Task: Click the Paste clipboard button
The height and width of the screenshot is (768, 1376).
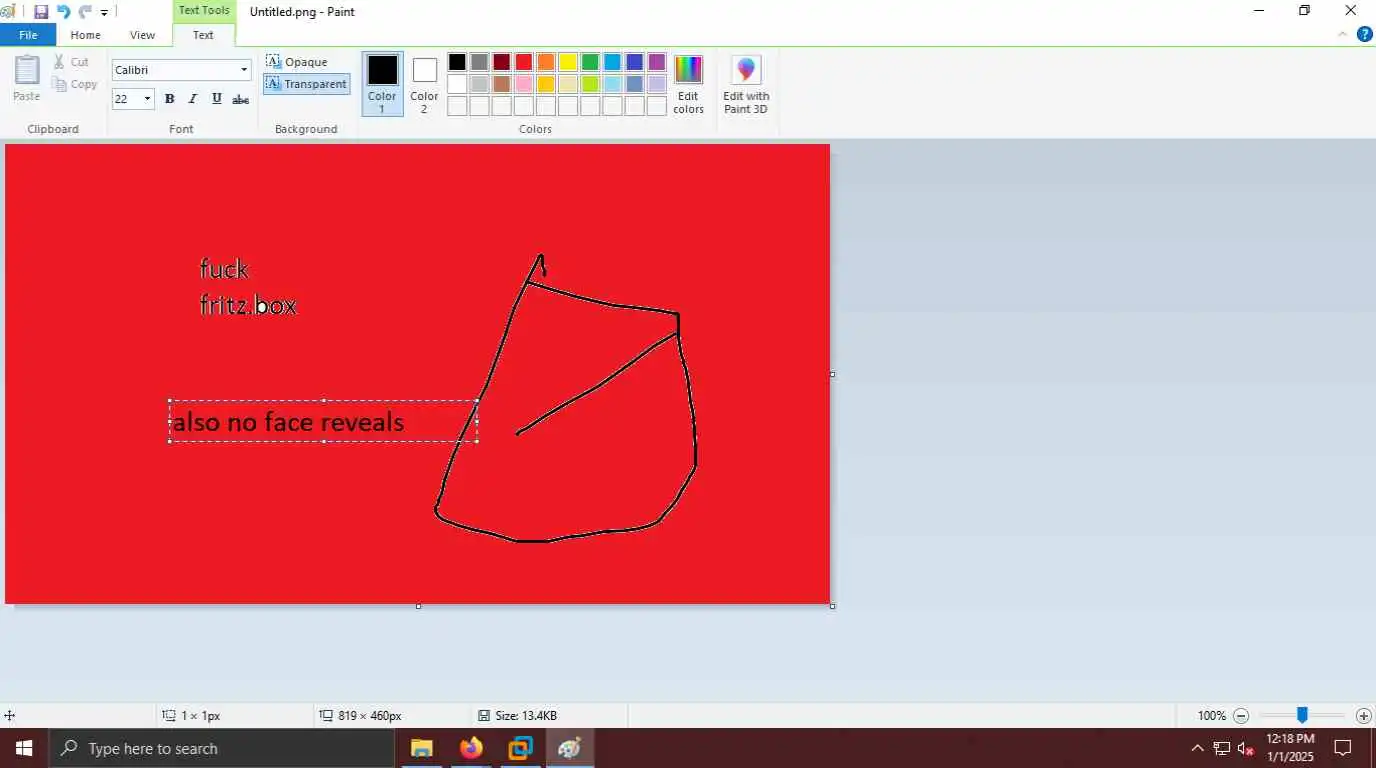Action: tap(27, 79)
